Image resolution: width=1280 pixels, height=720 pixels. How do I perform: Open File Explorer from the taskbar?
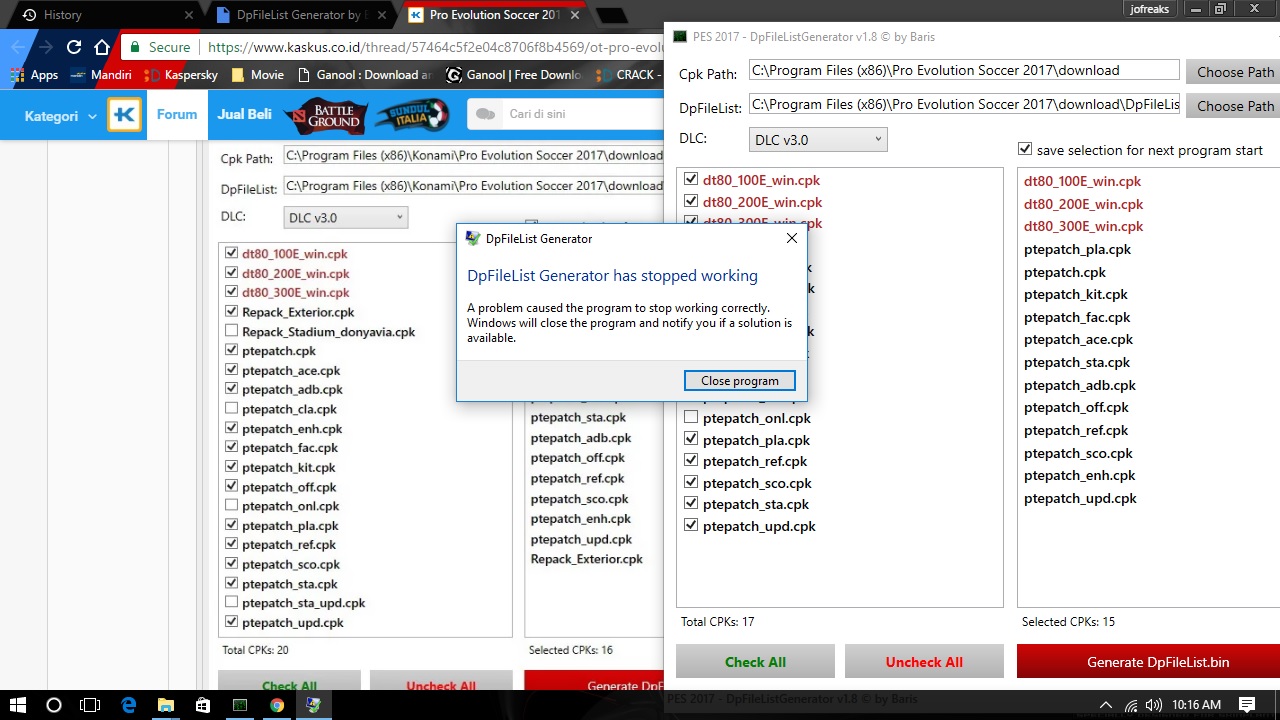tap(166, 705)
